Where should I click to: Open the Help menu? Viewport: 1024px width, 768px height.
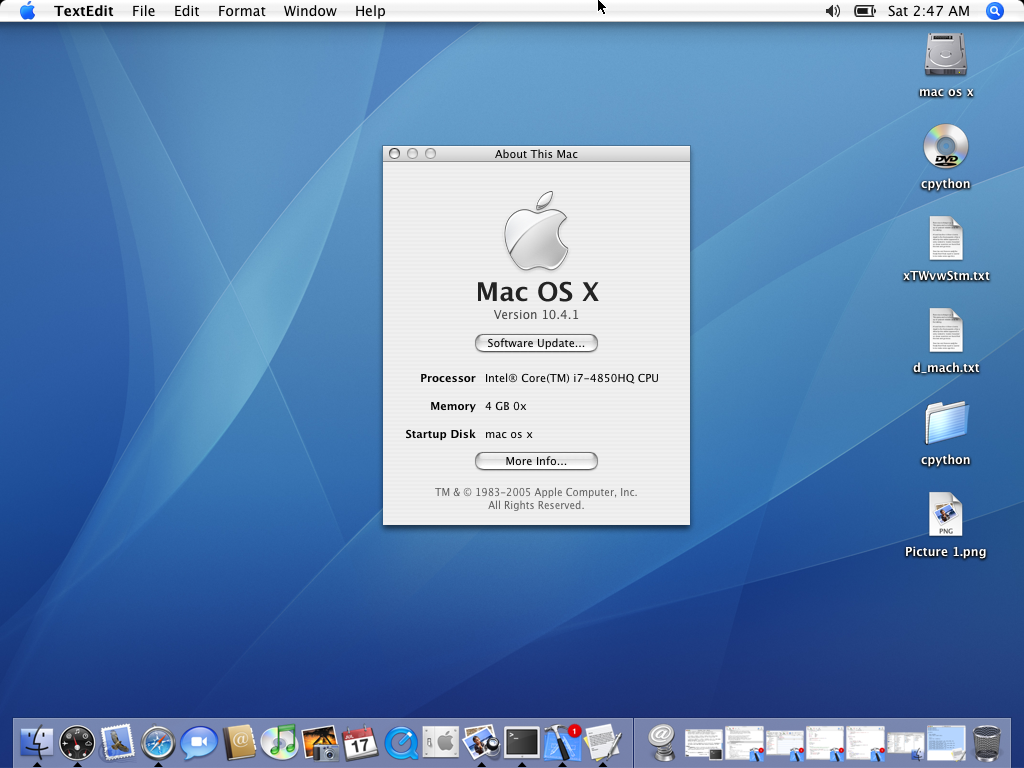(x=370, y=11)
